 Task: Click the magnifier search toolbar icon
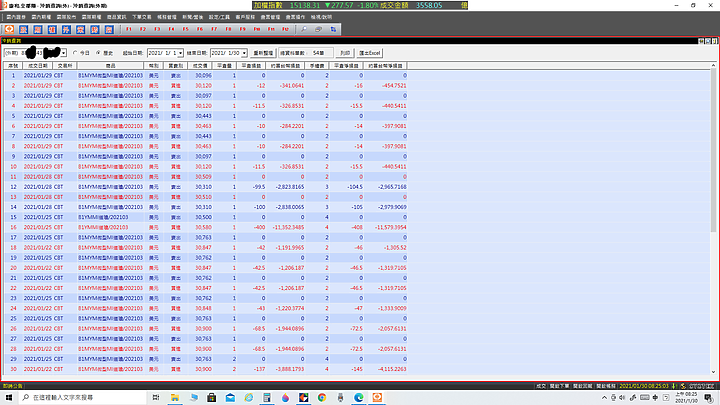coord(304,29)
